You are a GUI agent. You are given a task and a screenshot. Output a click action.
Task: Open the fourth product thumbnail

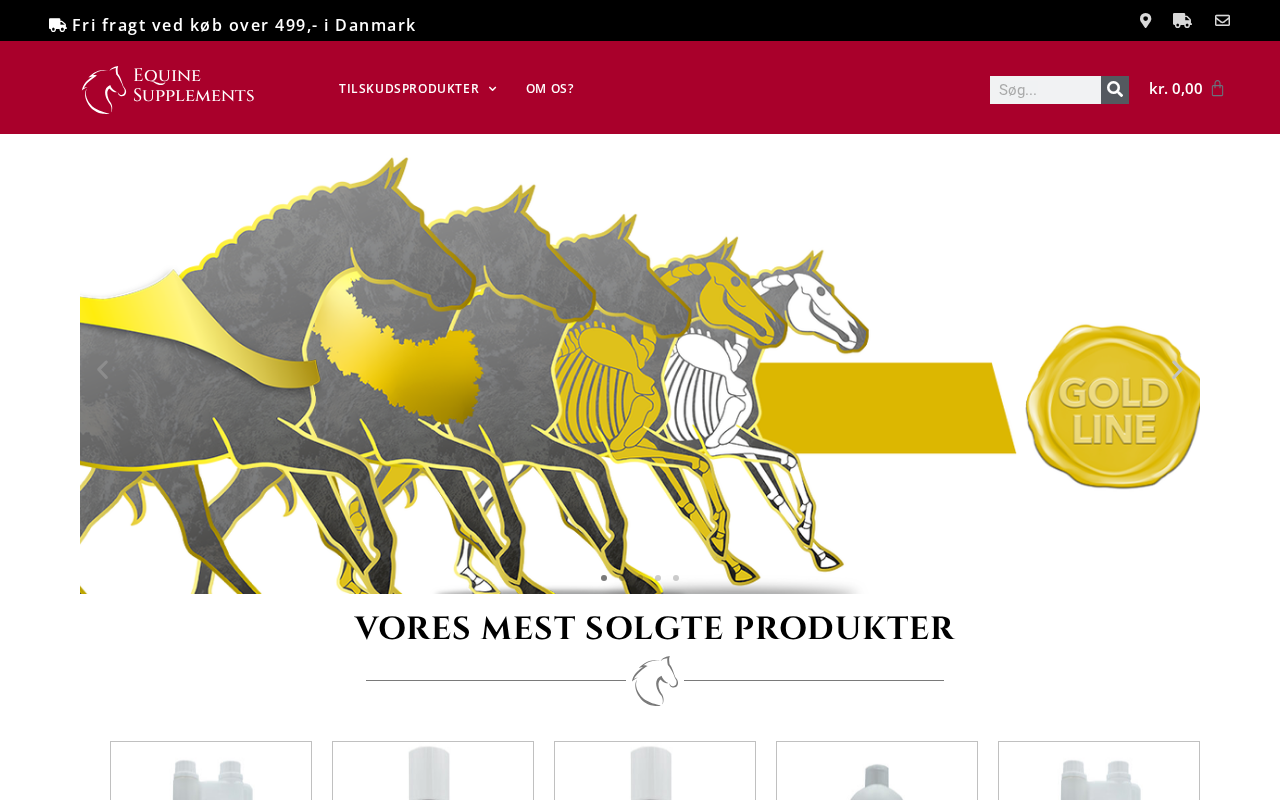coord(877,771)
